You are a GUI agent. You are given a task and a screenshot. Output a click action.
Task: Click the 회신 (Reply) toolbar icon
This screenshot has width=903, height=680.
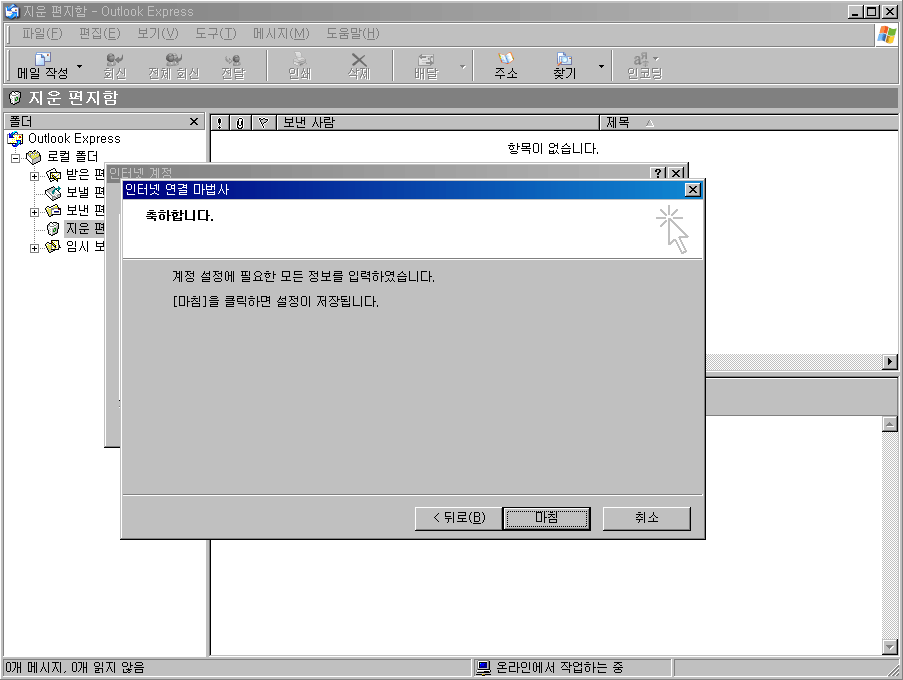tap(115, 66)
